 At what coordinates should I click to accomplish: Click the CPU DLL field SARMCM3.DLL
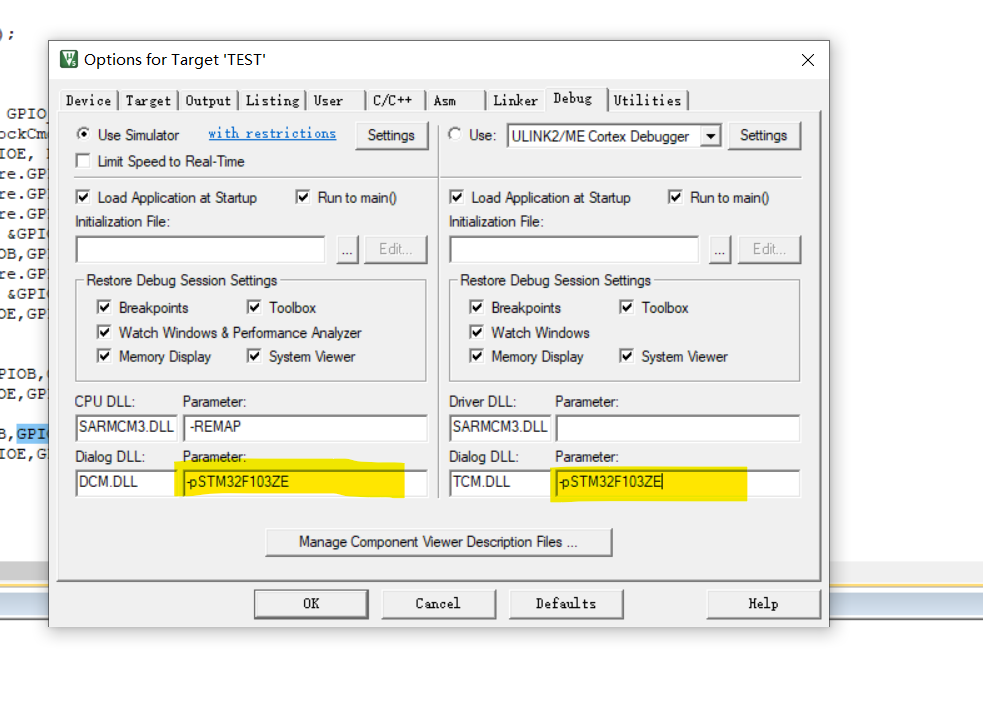point(127,428)
